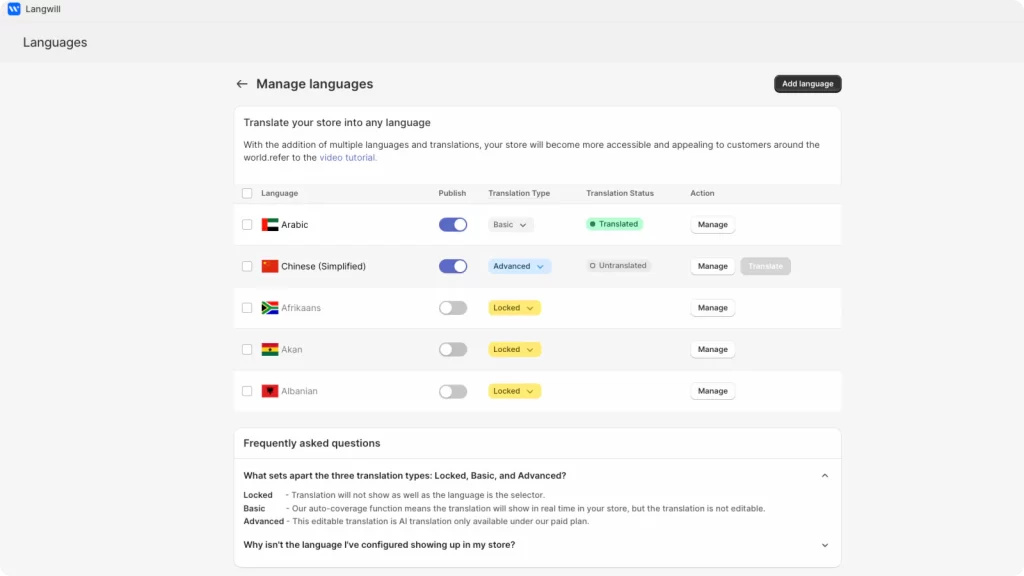
Task: Click the Chinese (Simplified) flag icon
Action: [269, 266]
